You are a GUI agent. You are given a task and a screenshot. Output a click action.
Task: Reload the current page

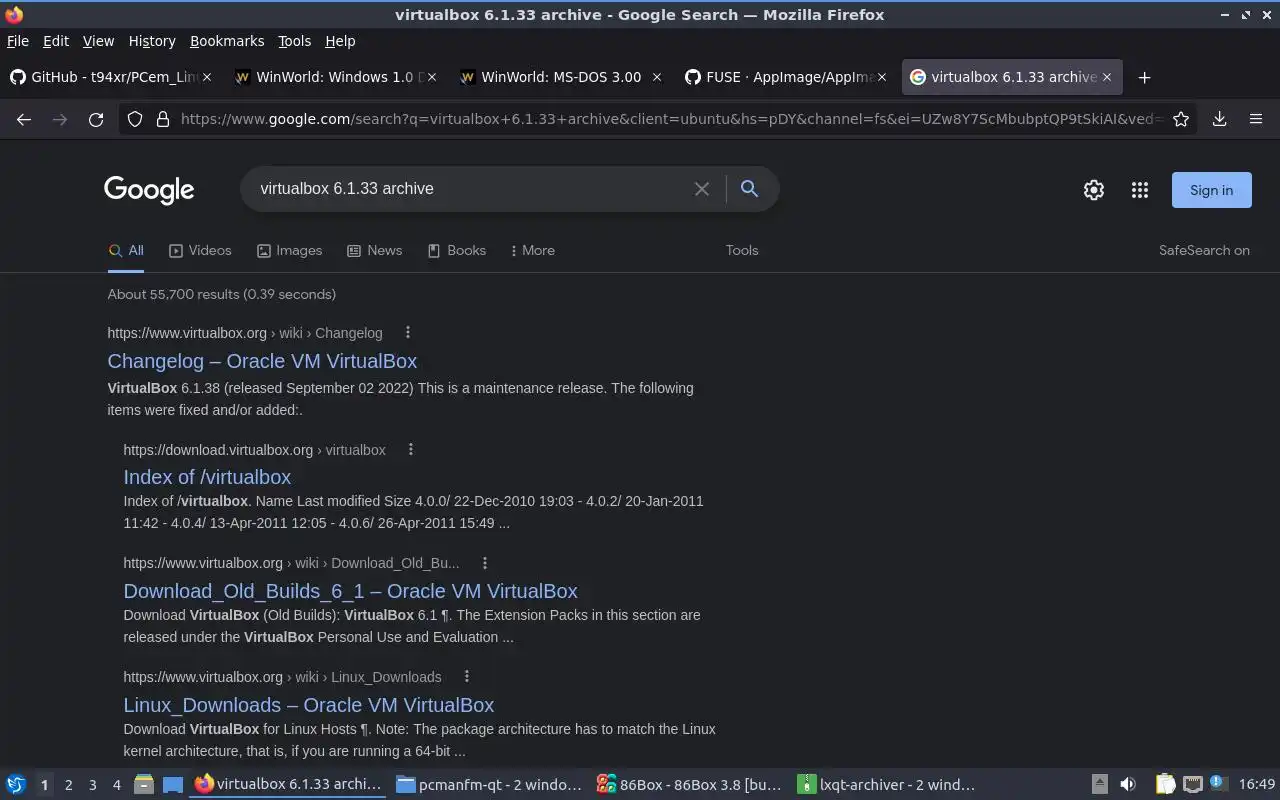pos(96,119)
